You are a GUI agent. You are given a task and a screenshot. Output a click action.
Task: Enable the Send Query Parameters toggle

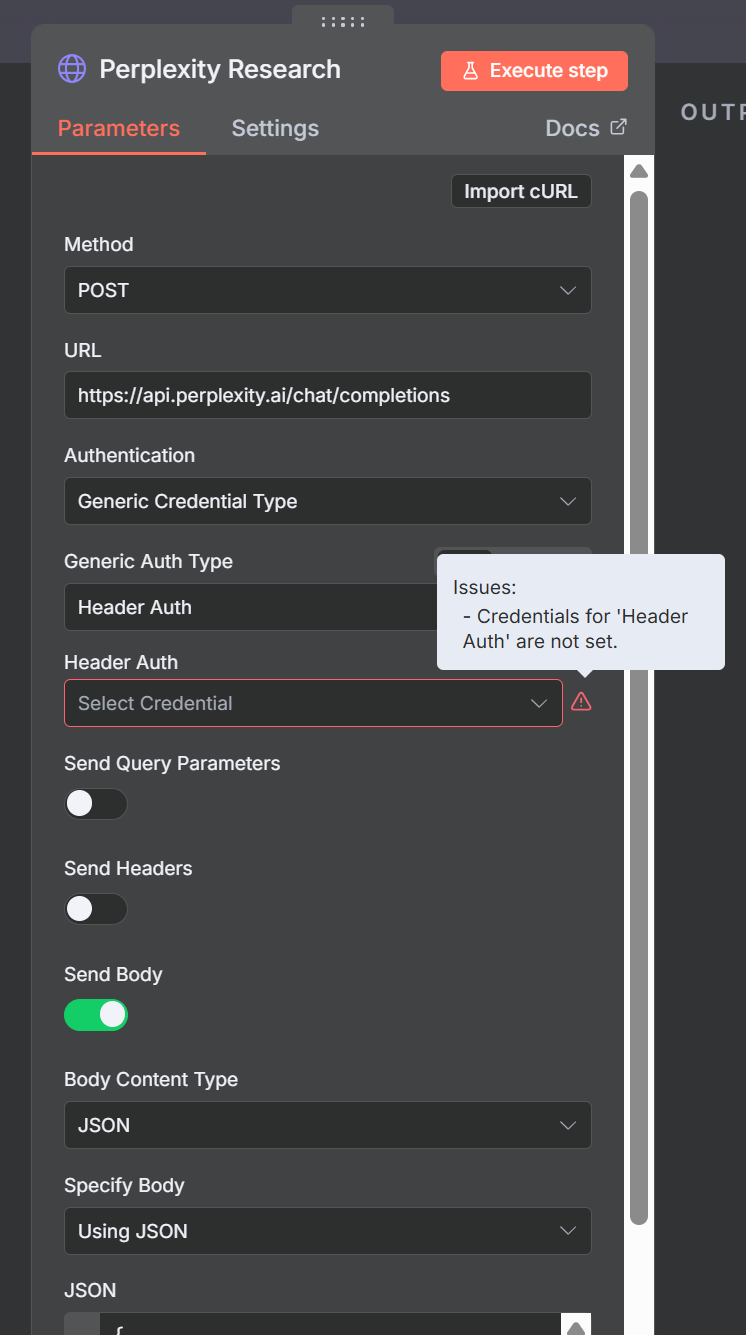coord(96,804)
